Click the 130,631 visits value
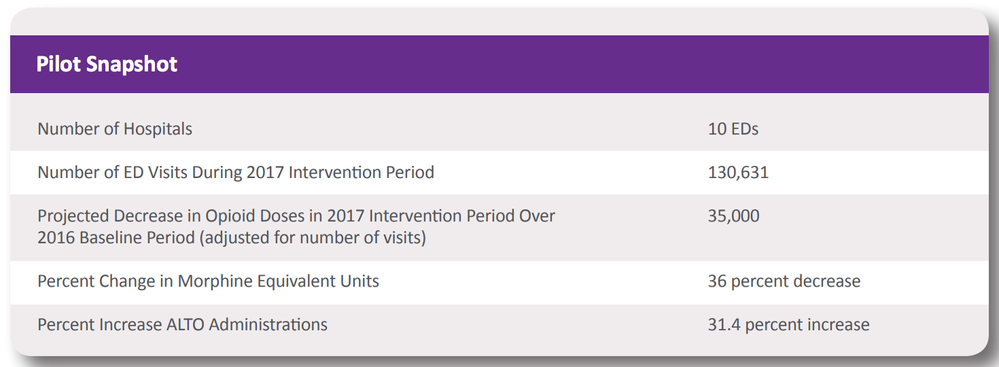999x367 pixels. coord(738,172)
